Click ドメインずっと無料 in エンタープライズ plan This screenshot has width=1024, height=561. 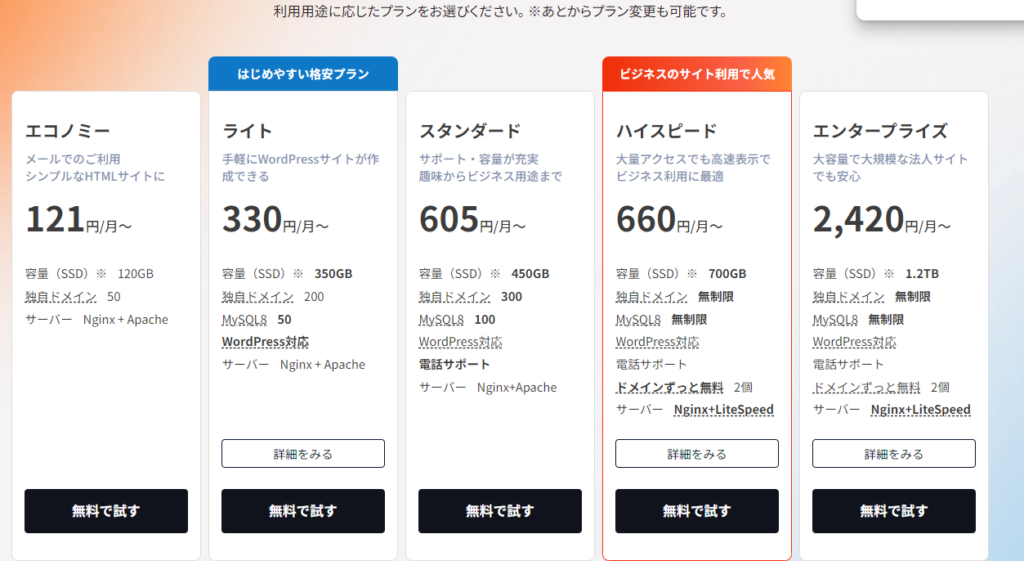(866, 387)
